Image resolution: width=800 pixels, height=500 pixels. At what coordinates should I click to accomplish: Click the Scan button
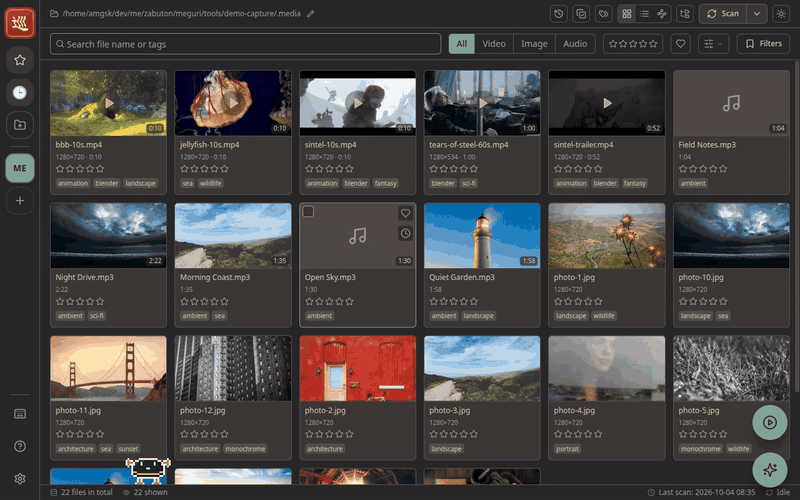point(723,14)
